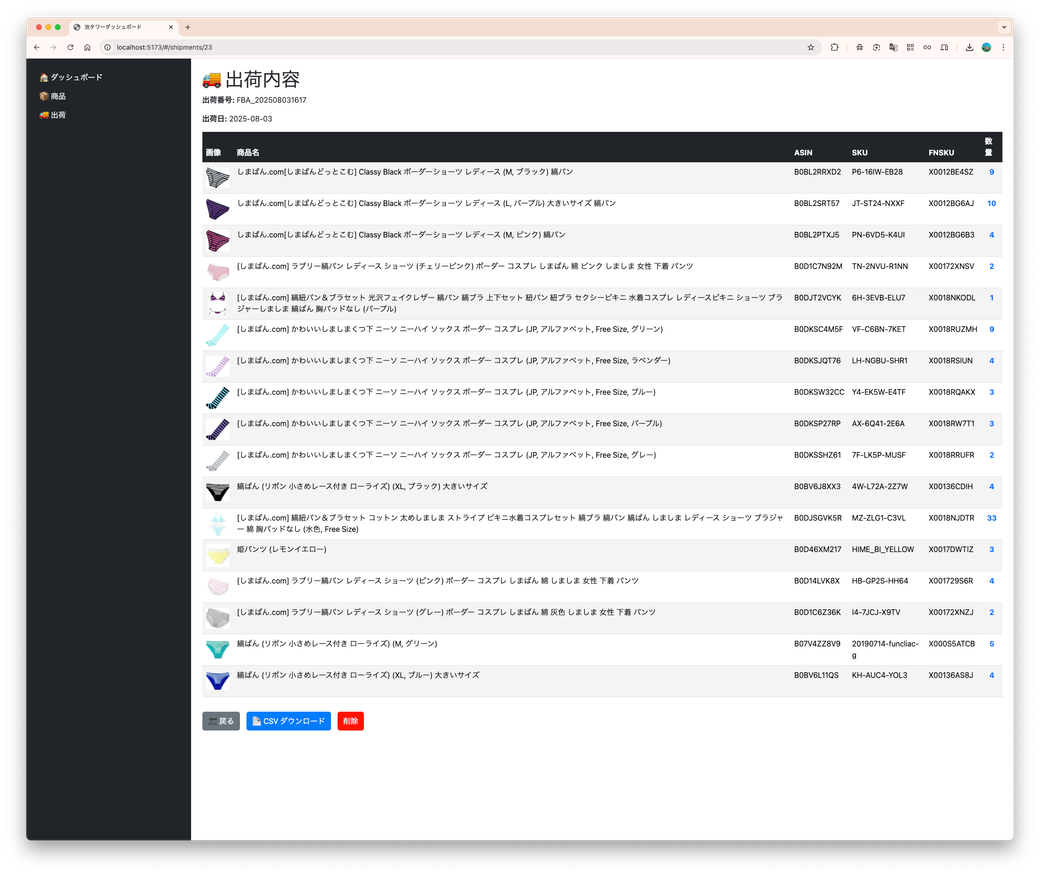Click the 戻る back button

[221, 721]
